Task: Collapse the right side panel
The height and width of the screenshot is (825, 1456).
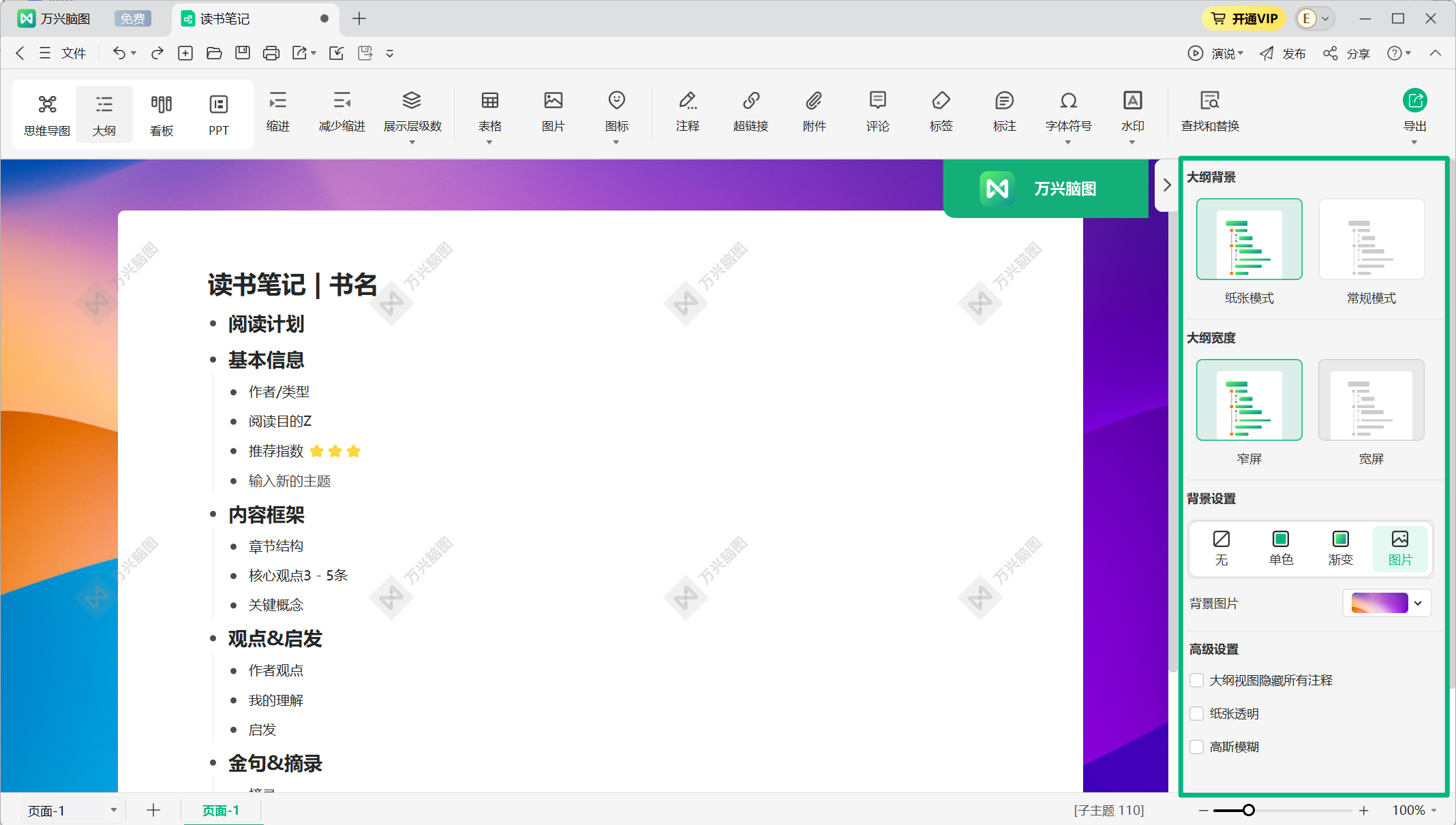Action: [x=1167, y=185]
